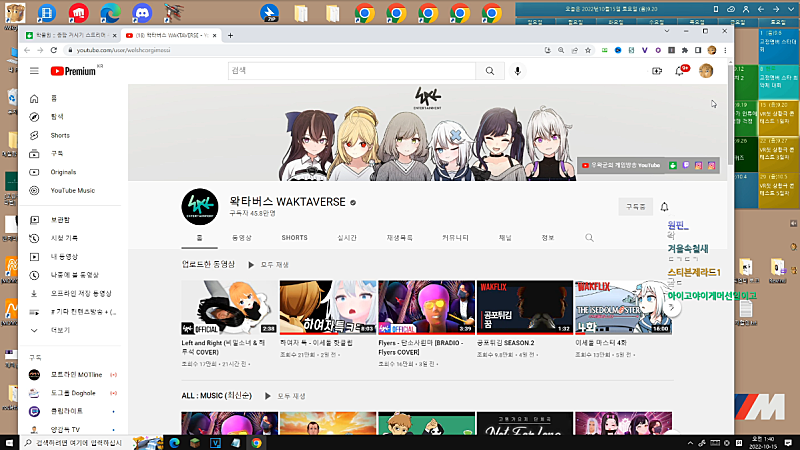Open Left and Right cover video thumbnail
800x450 pixels.
pyautogui.click(x=230, y=307)
